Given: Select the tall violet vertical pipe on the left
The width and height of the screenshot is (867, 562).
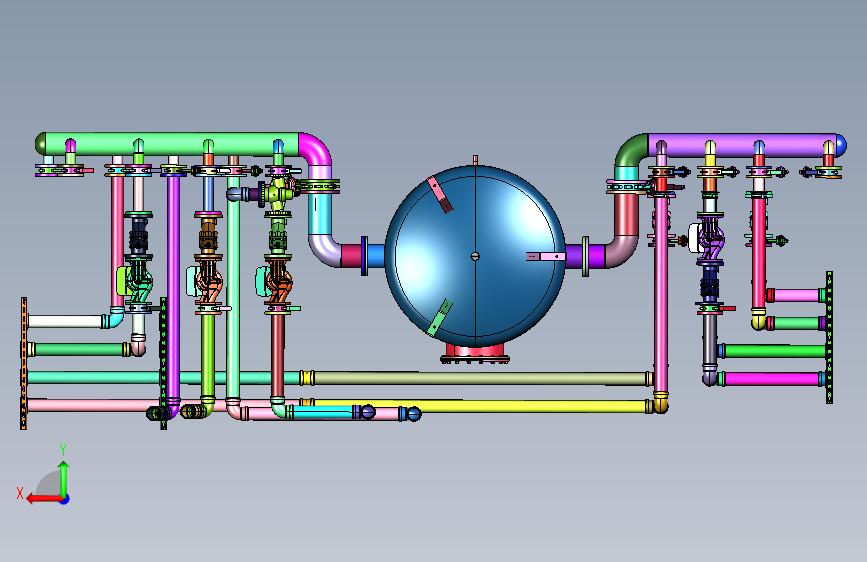Looking at the screenshot, I should [x=173, y=288].
